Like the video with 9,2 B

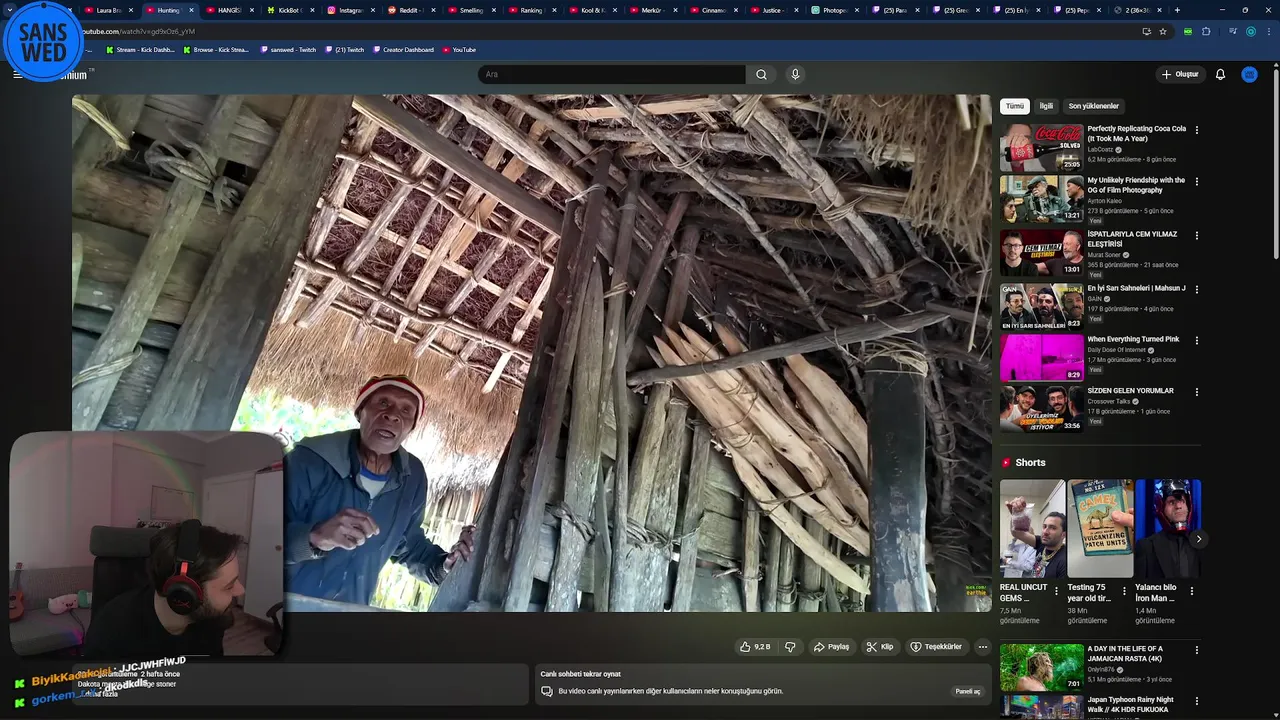(755, 647)
